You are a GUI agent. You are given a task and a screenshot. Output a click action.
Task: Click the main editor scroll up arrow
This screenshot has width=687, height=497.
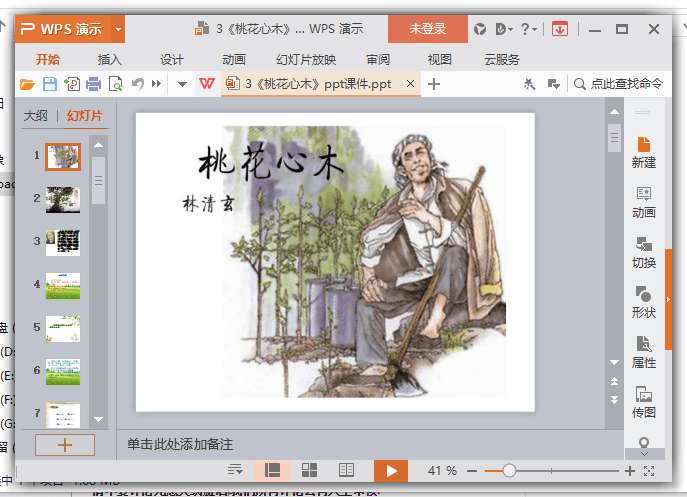coord(615,112)
